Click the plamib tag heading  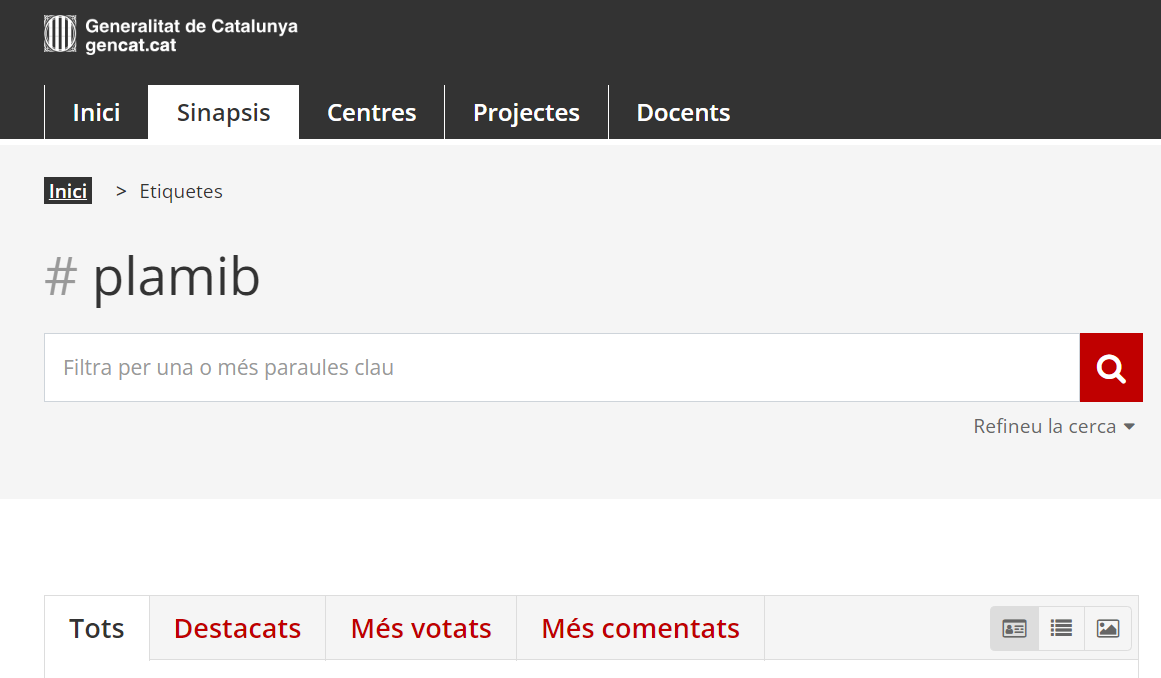(176, 277)
